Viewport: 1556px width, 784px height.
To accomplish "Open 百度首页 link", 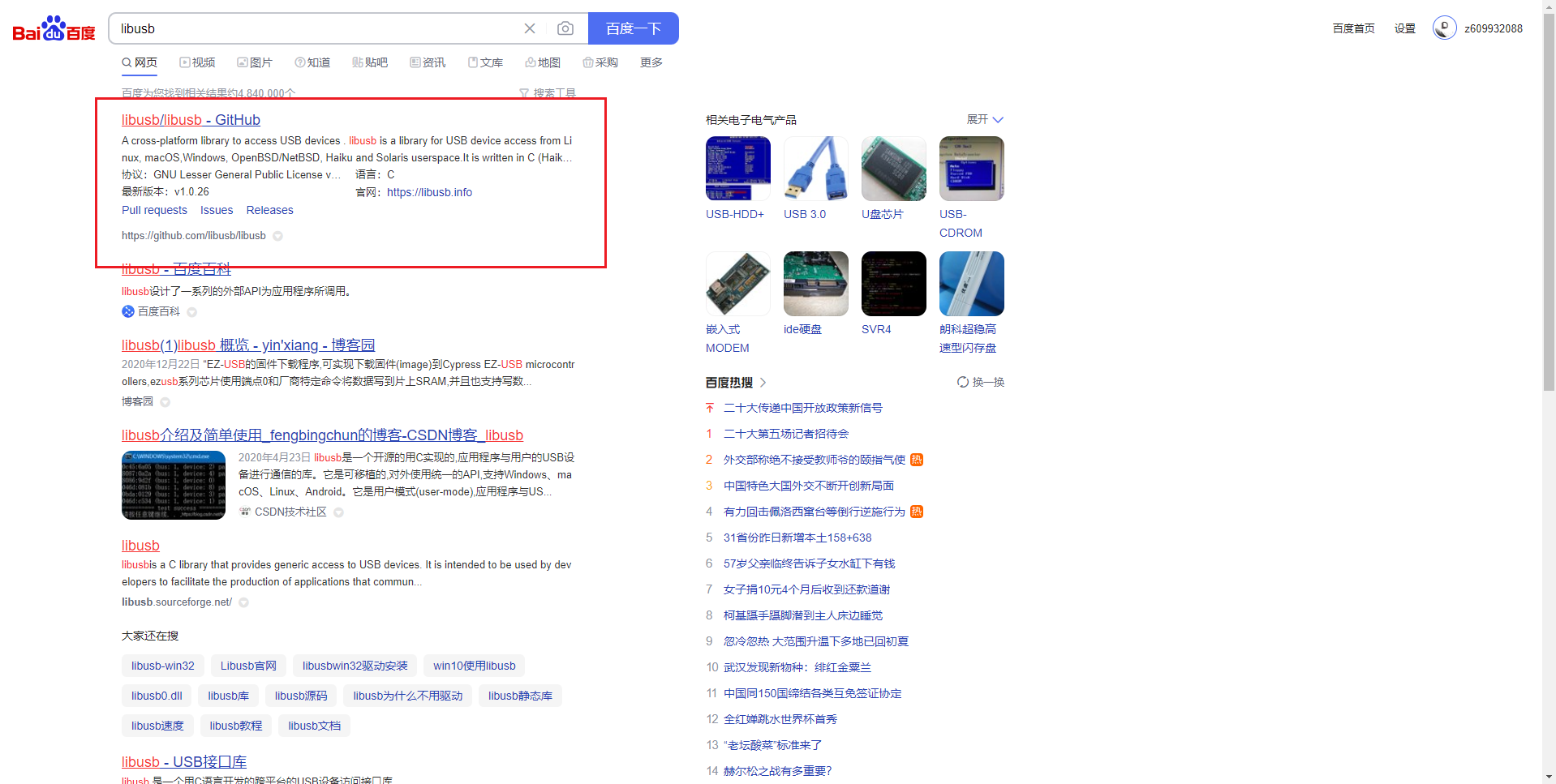I will click(x=1354, y=28).
